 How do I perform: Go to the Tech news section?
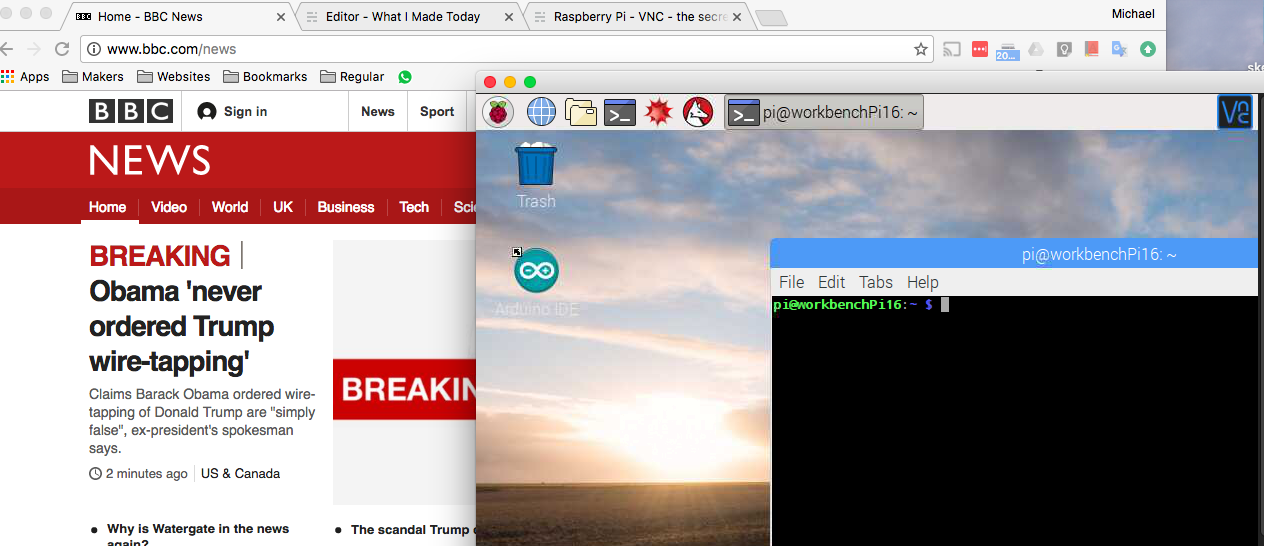click(414, 207)
